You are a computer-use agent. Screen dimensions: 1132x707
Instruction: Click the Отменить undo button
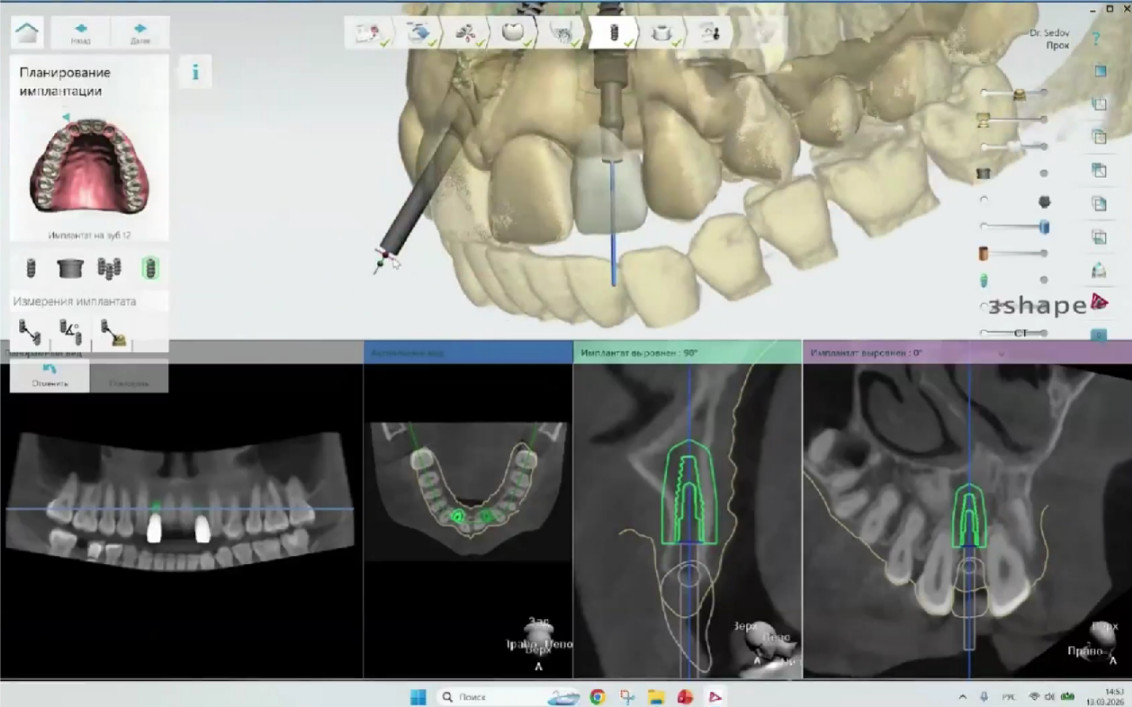50,376
